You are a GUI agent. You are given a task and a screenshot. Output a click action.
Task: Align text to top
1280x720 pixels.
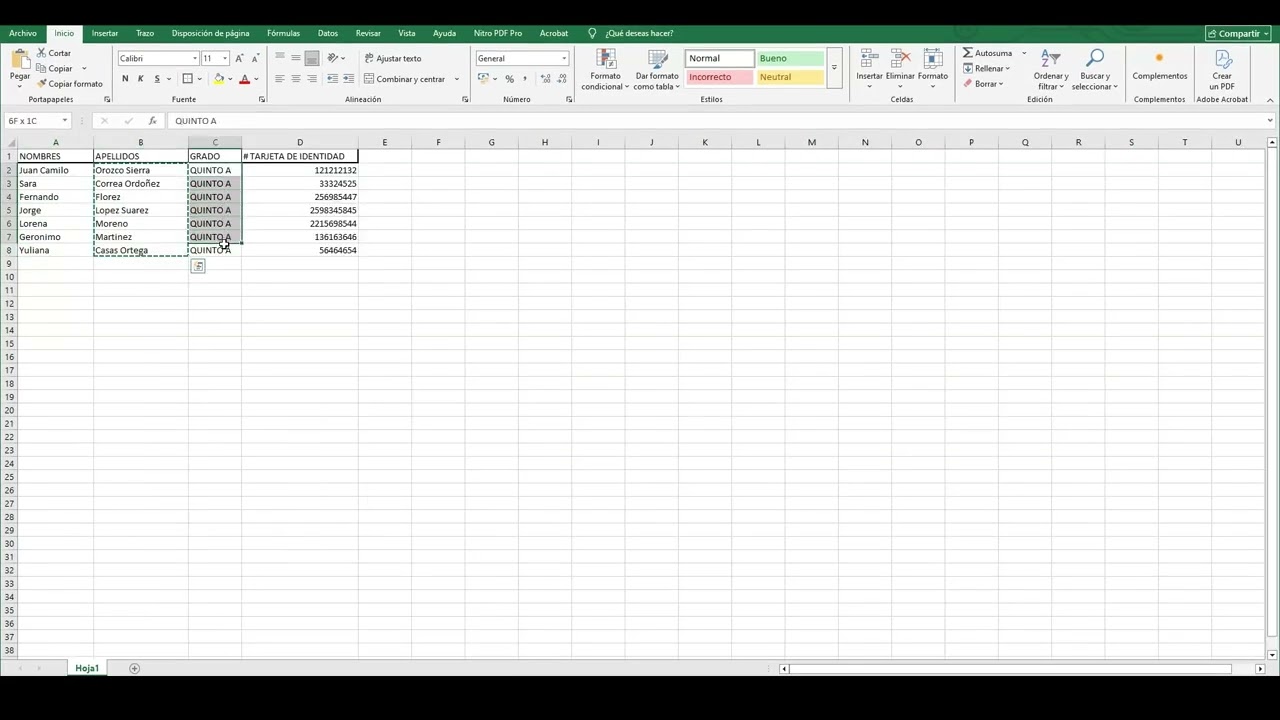click(280, 58)
